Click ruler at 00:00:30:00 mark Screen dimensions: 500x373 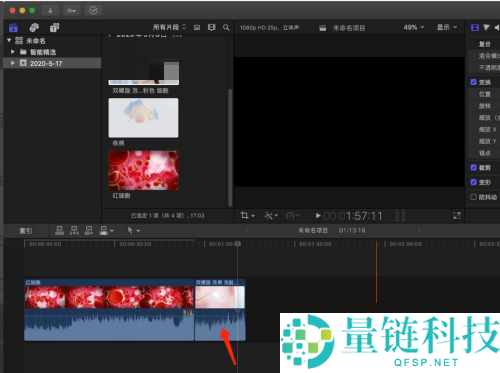[x=135, y=244]
